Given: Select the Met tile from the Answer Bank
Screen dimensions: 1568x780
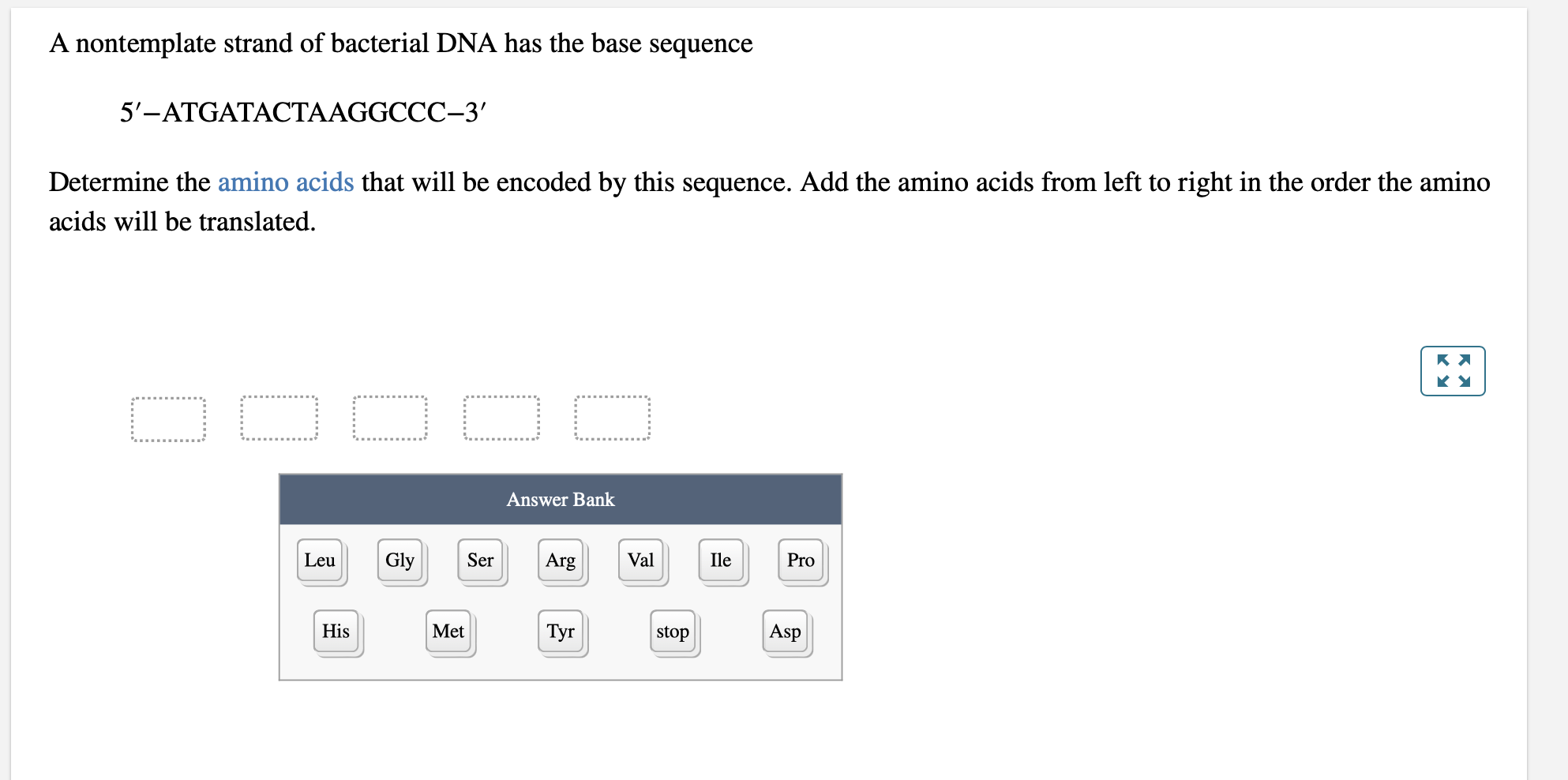Looking at the screenshot, I should [448, 631].
